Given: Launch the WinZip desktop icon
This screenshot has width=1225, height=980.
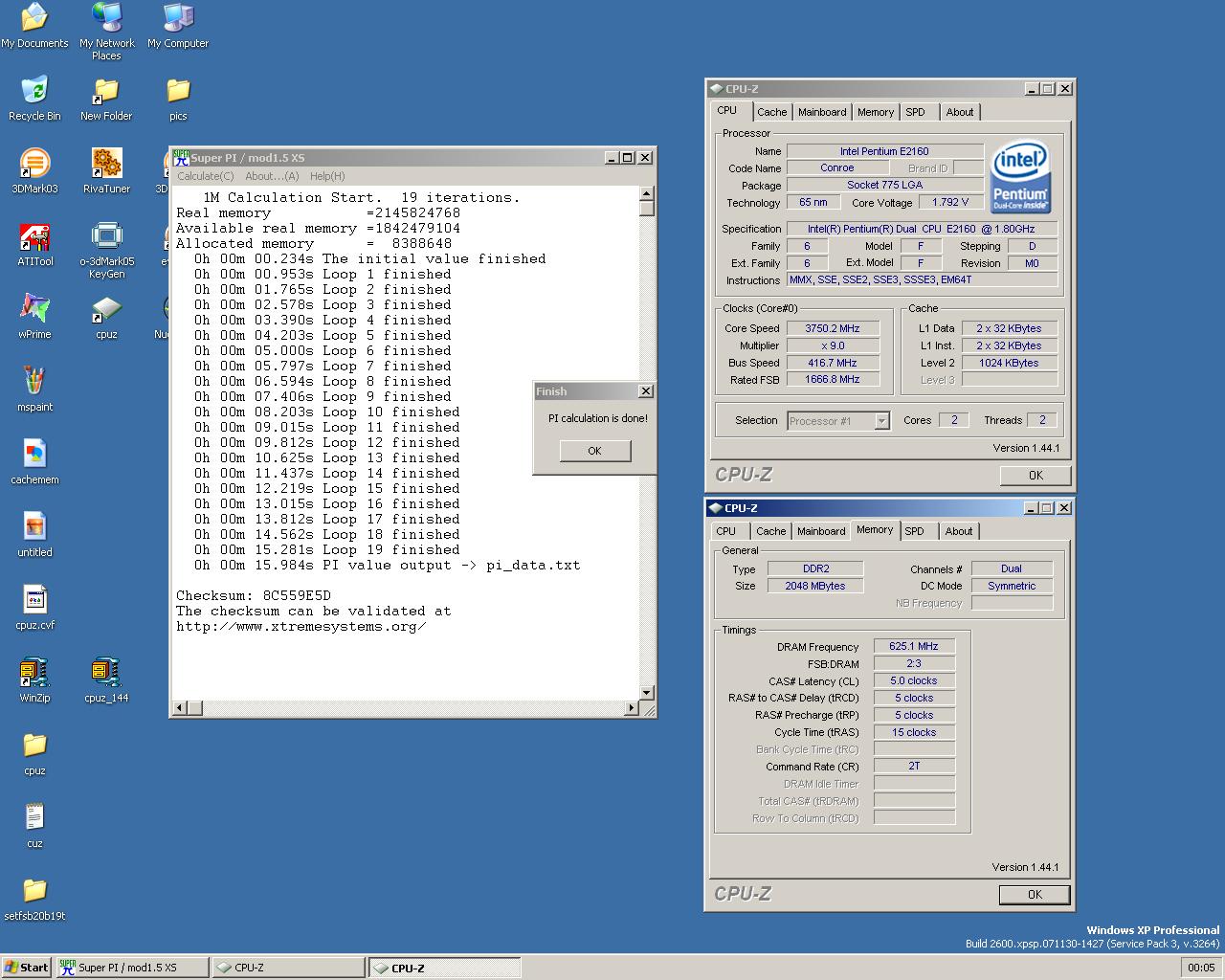Looking at the screenshot, I should coord(34,680).
